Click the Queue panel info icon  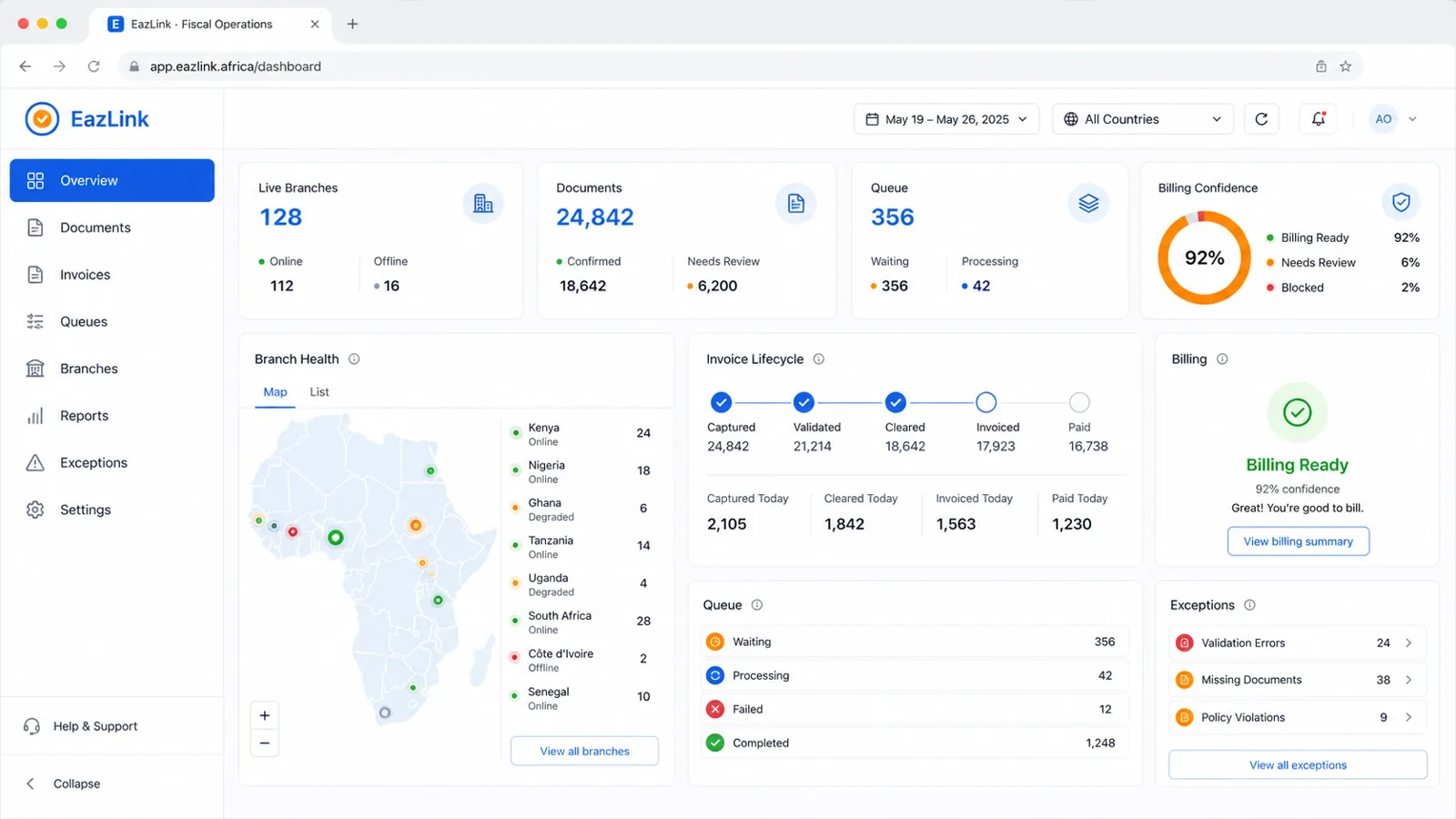(x=757, y=605)
